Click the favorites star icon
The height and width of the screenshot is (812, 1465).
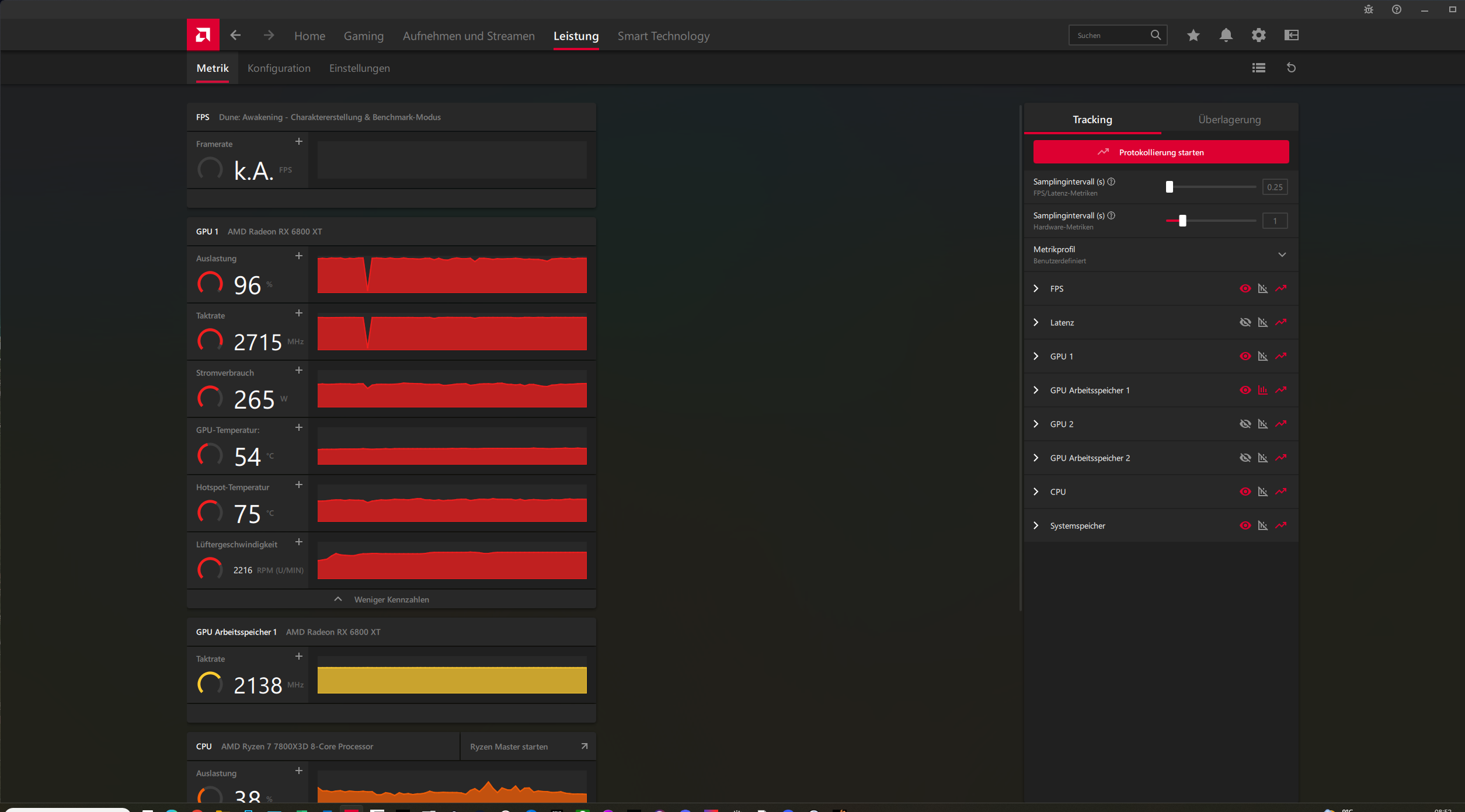click(x=1193, y=36)
